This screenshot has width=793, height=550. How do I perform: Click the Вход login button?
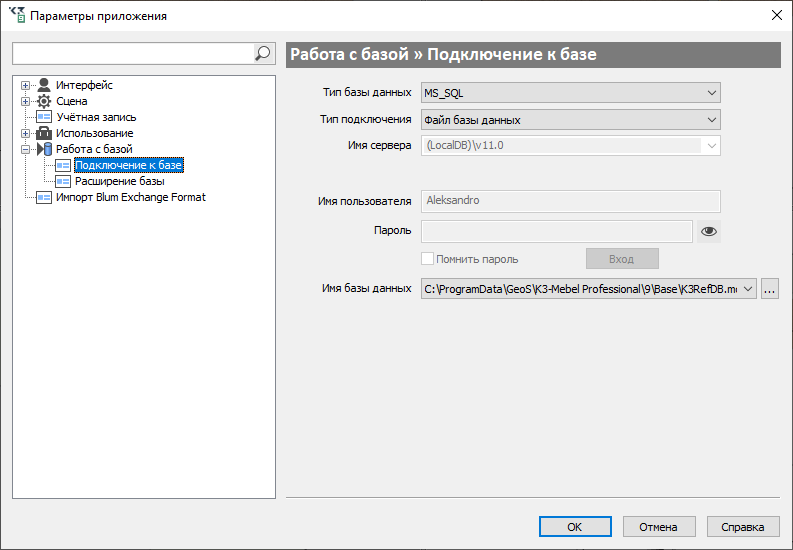(622, 259)
